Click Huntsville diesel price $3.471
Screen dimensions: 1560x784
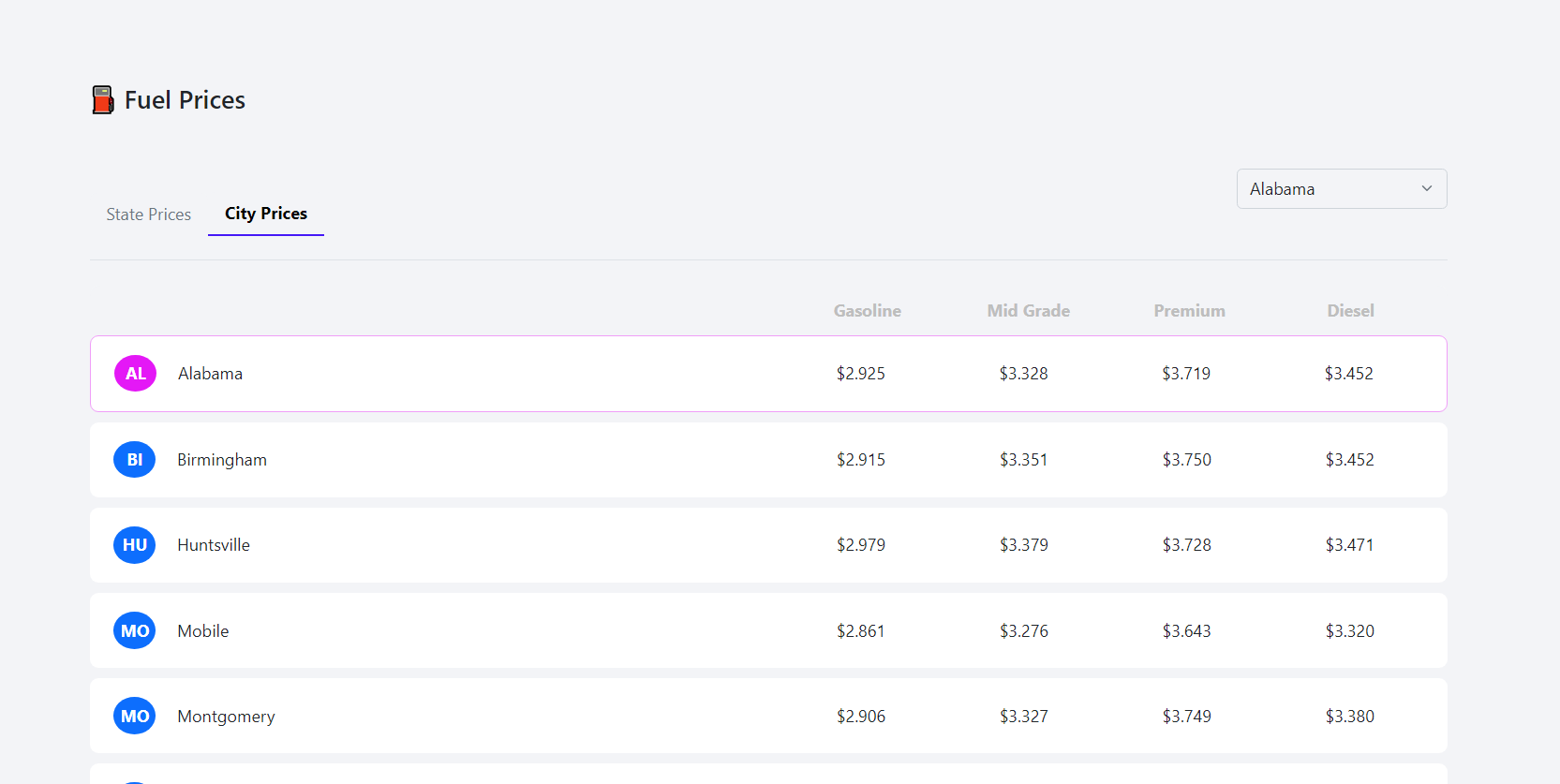pyautogui.click(x=1350, y=545)
